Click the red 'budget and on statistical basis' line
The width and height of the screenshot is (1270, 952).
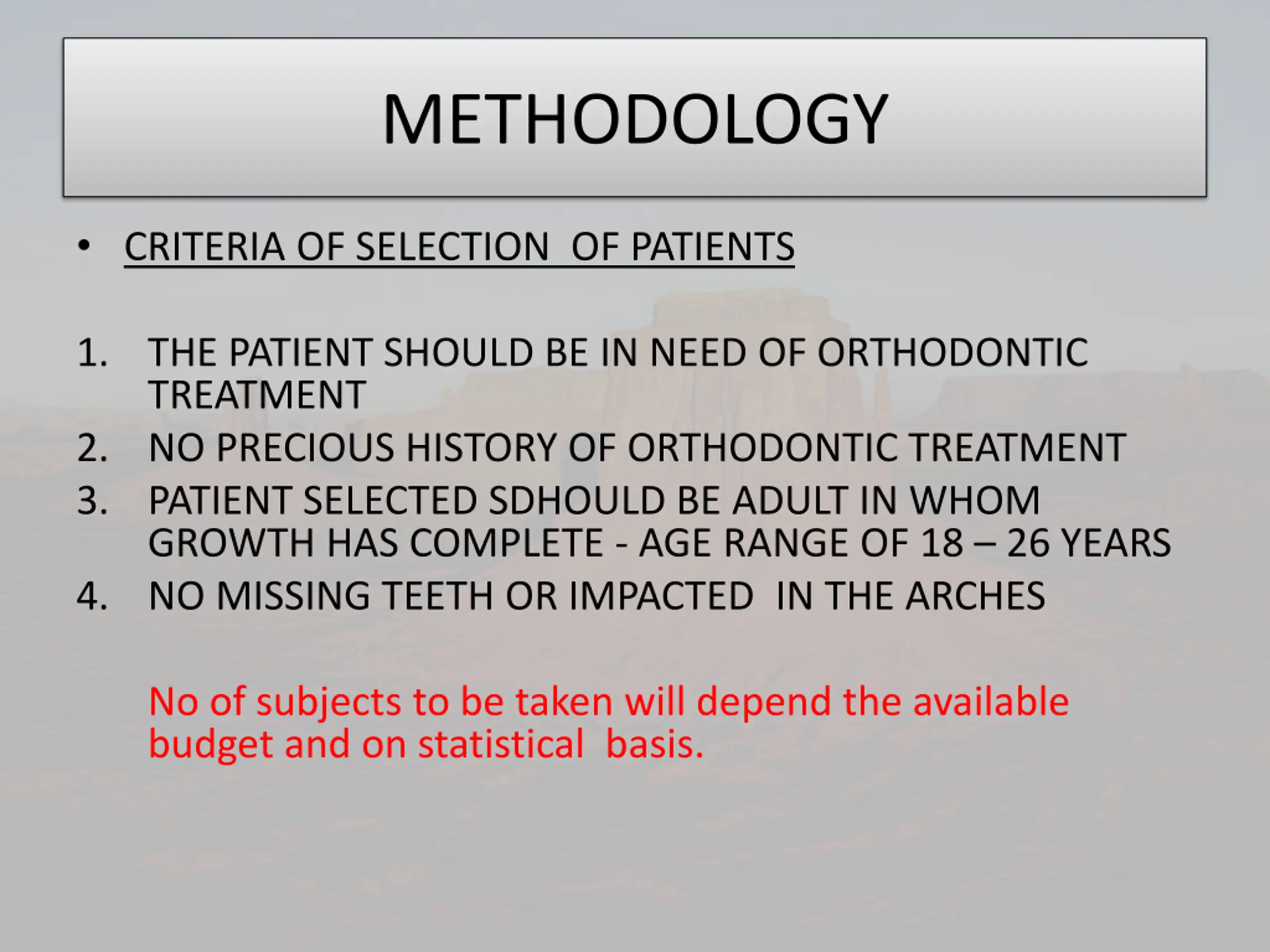426,744
